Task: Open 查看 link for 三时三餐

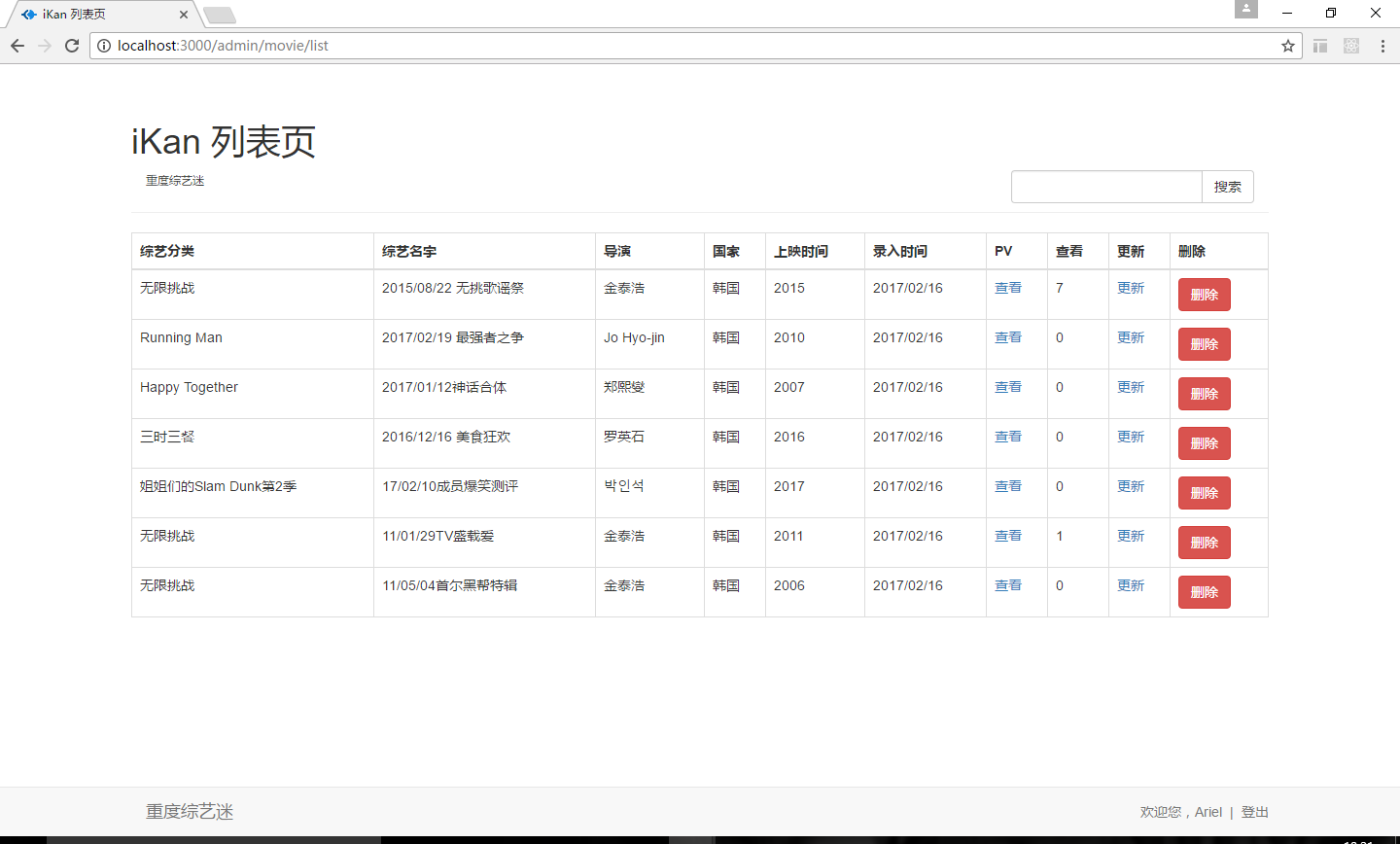Action: point(1008,437)
